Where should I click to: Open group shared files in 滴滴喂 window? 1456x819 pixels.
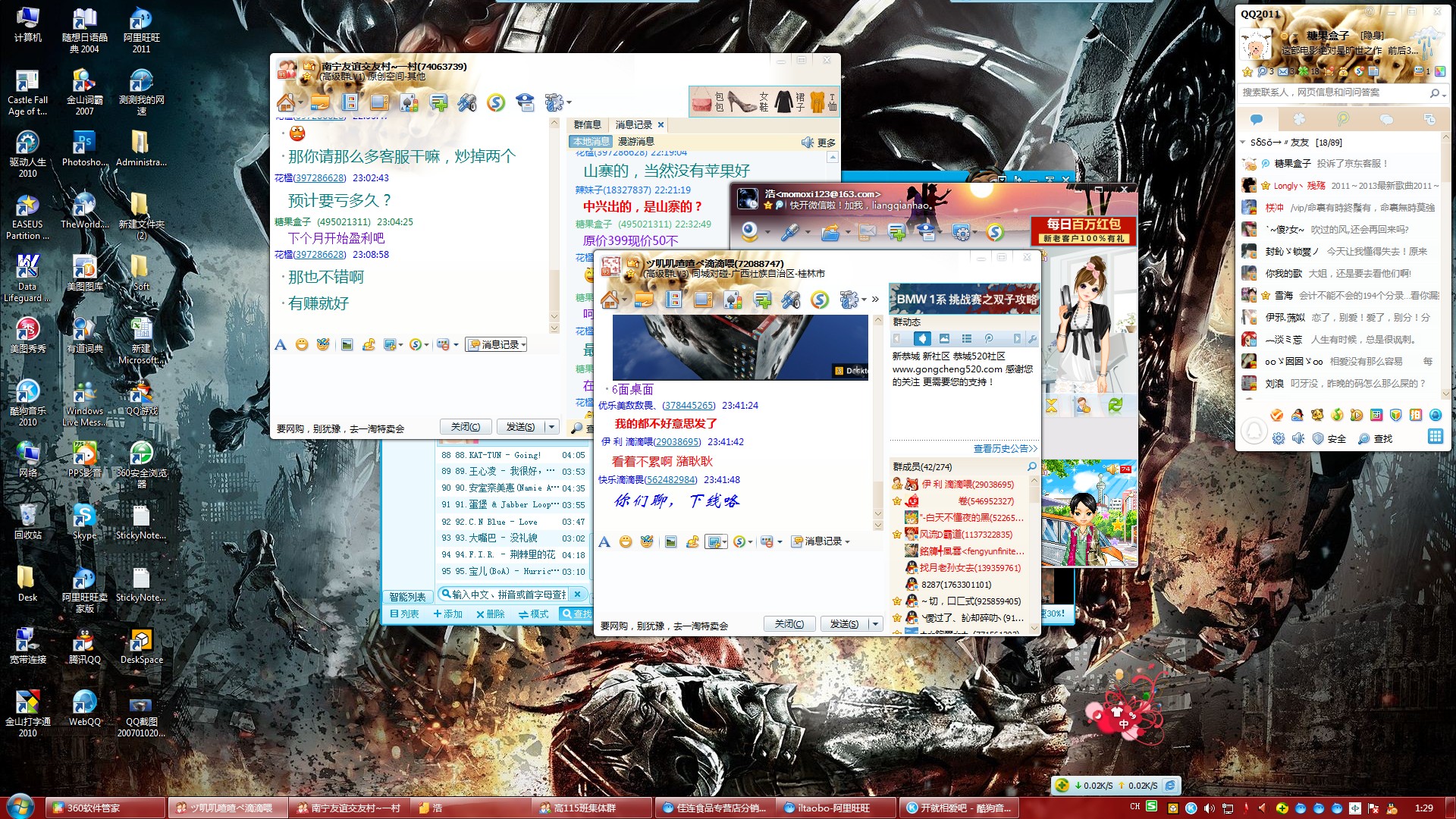pos(644,300)
